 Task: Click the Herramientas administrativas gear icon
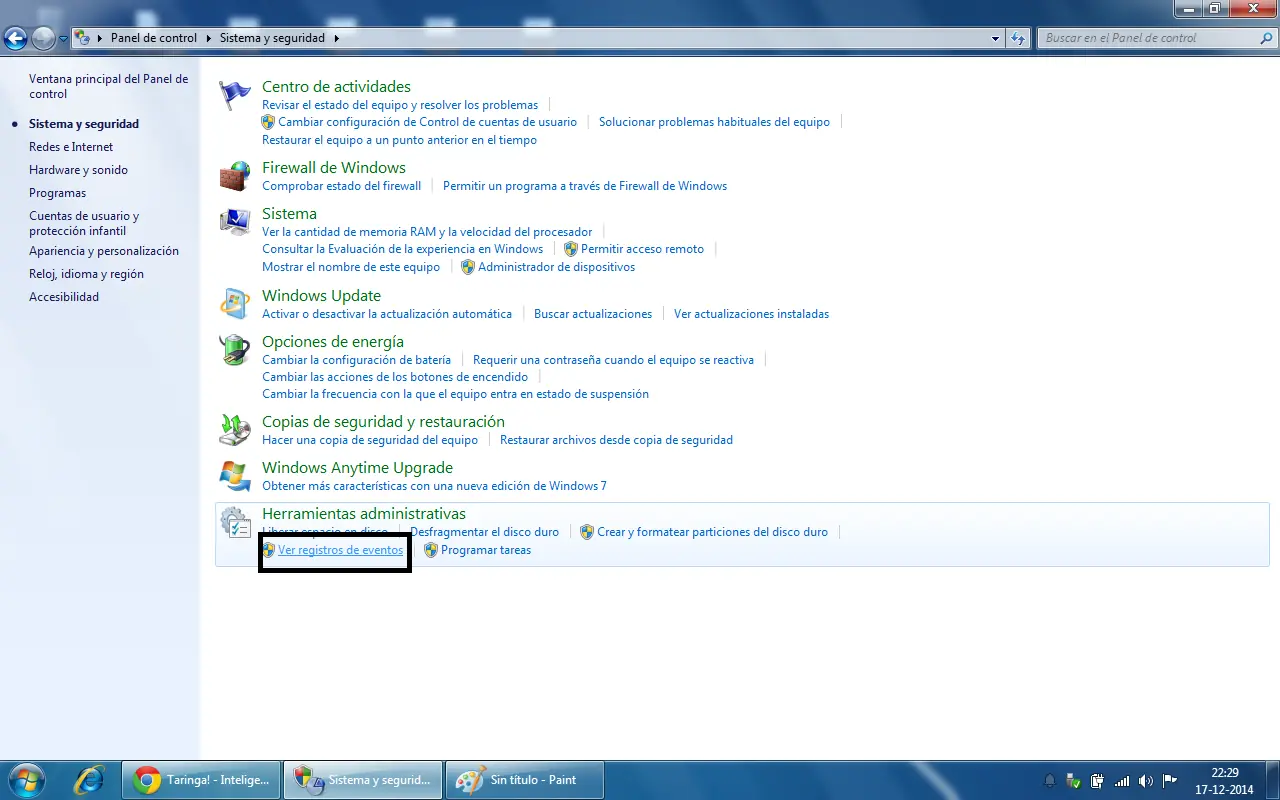point(235,522)
